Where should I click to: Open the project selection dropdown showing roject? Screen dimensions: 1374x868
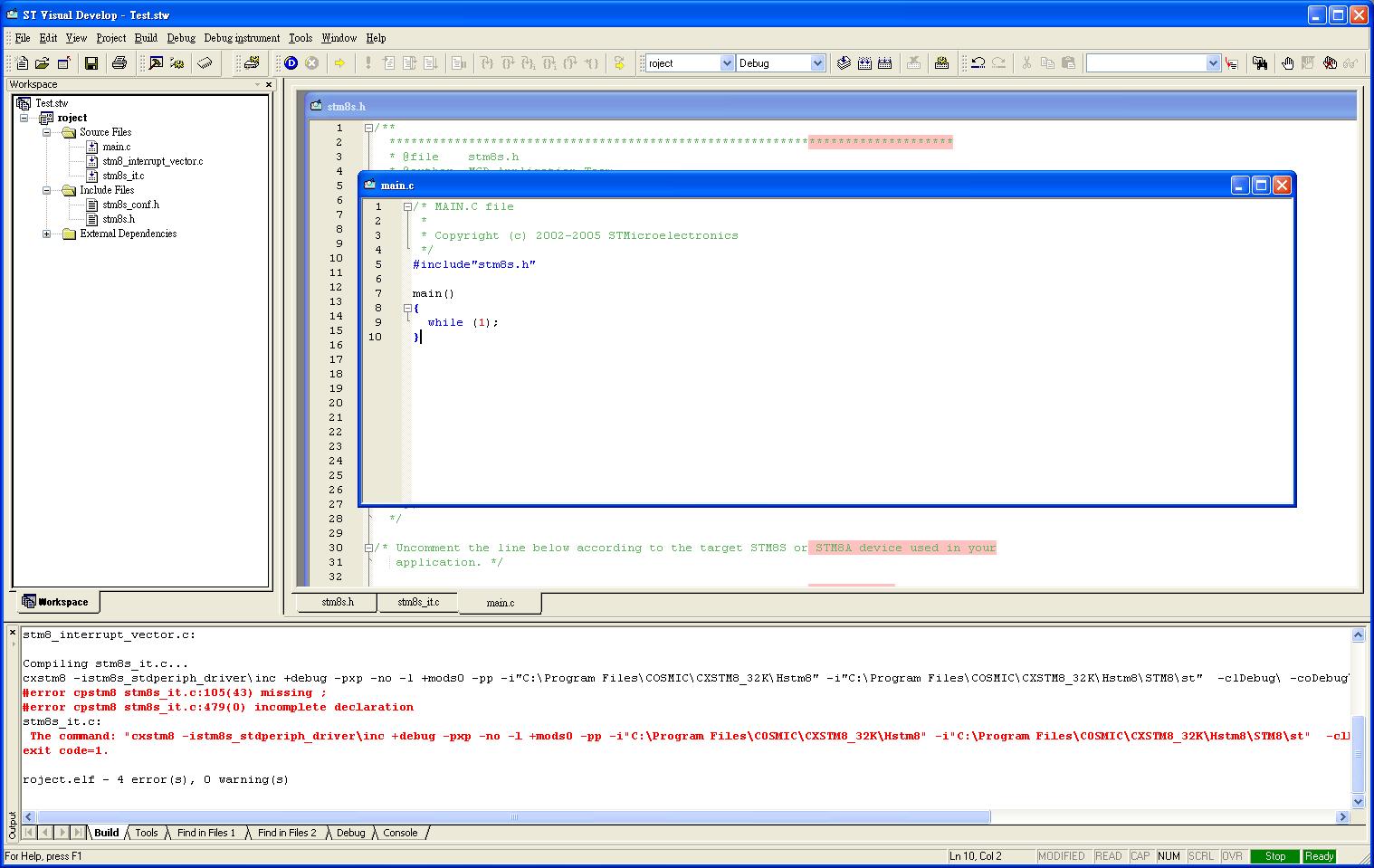click(x=727, y=63)
